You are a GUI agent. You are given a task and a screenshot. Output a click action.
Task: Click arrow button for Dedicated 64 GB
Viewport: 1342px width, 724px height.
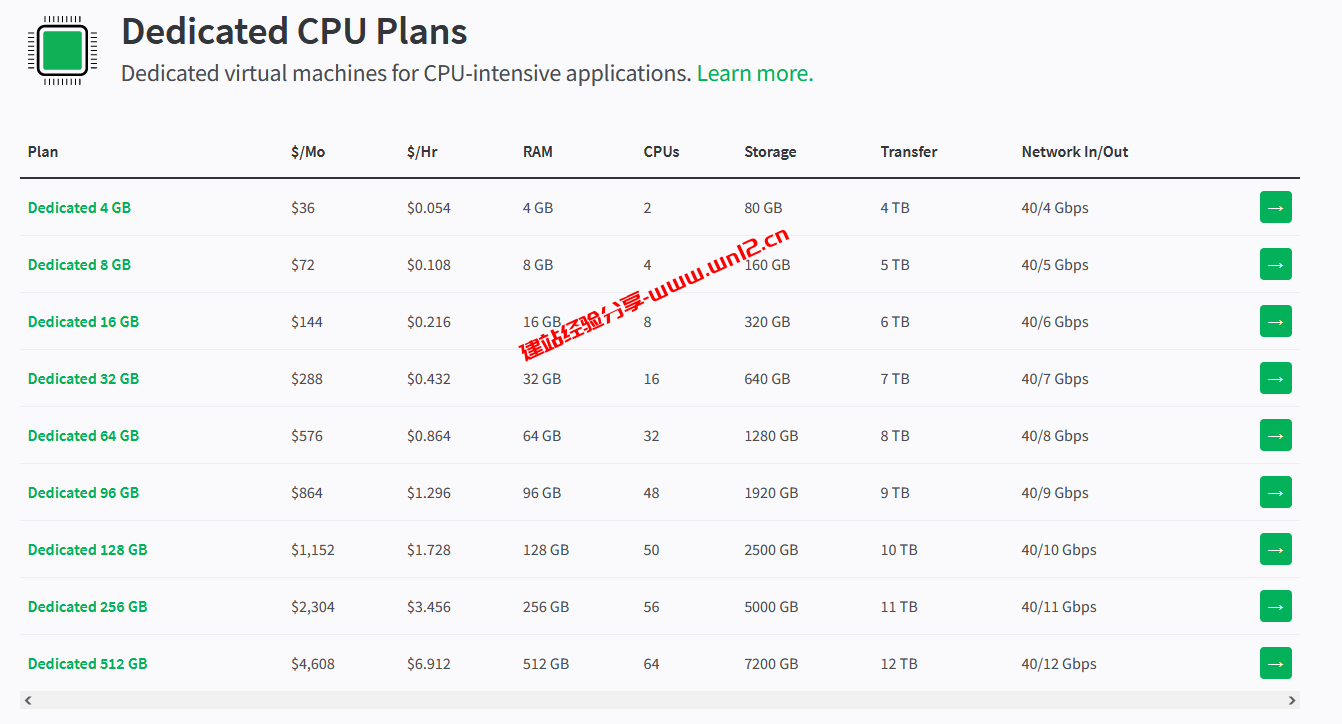pyautogui.click(x=1275, y=435)
